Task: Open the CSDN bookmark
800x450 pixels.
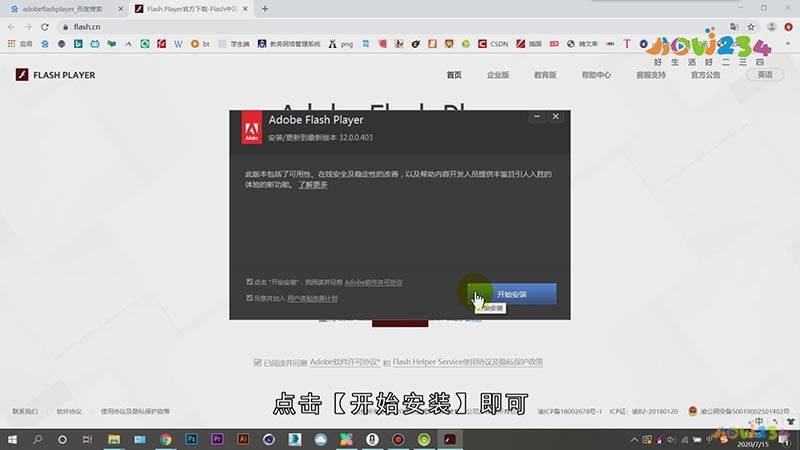Action: pyautogui.click(x=493, y=44)
